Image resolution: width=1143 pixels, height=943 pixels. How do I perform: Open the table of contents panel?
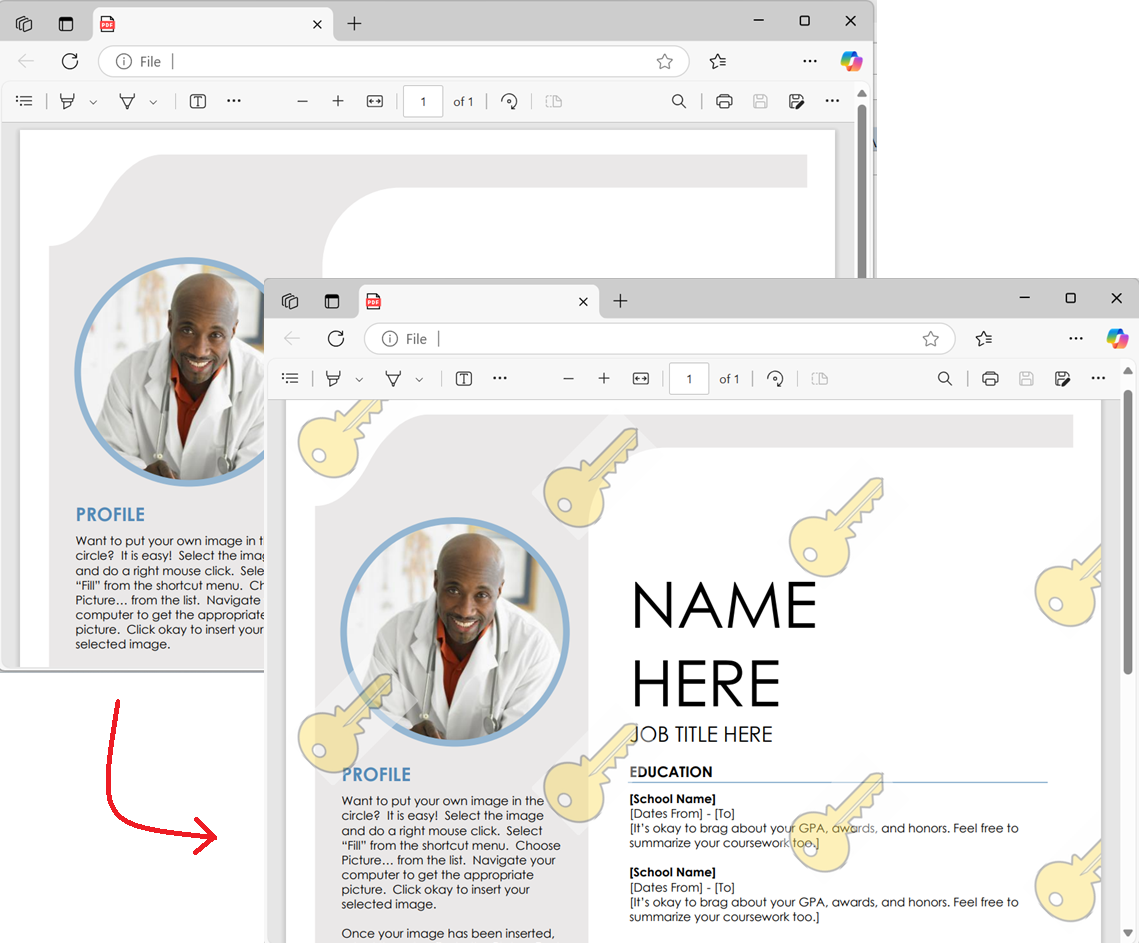[x=290, y=378]
